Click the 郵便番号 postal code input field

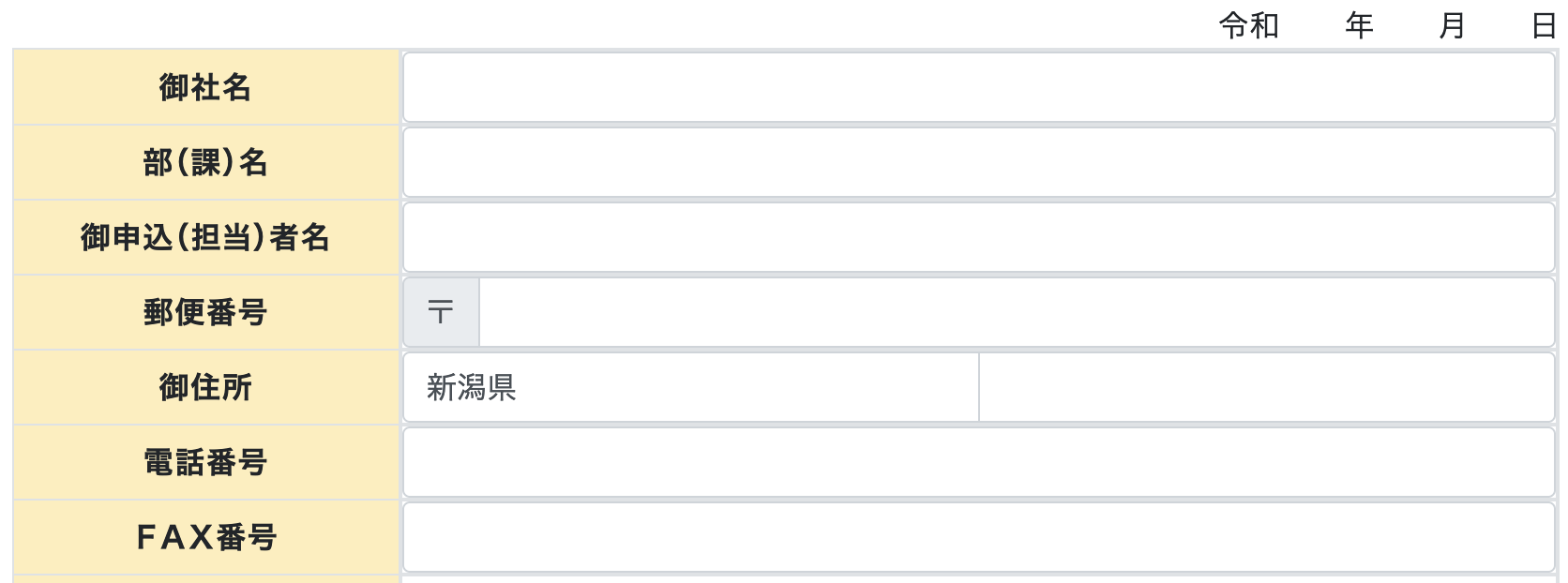(1016, 312)
